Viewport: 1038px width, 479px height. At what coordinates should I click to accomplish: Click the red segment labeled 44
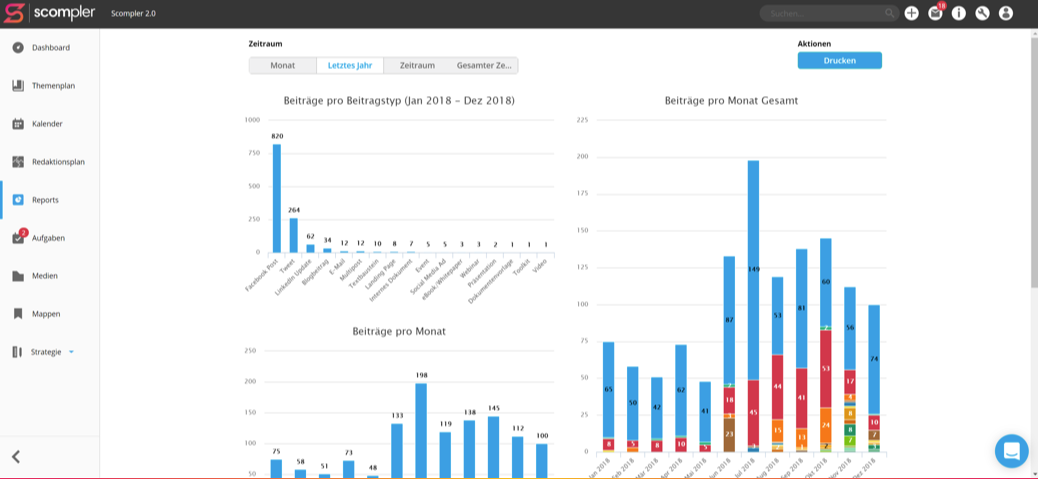coord(778,387)
